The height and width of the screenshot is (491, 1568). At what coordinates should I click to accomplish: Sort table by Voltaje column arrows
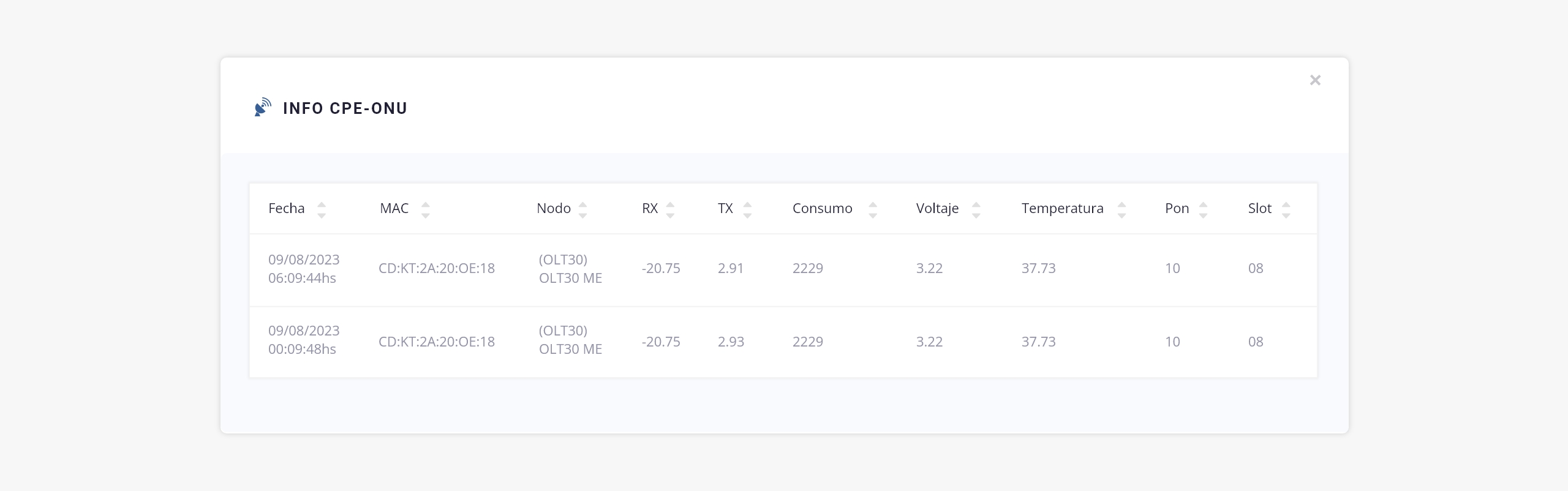[976, 209]
